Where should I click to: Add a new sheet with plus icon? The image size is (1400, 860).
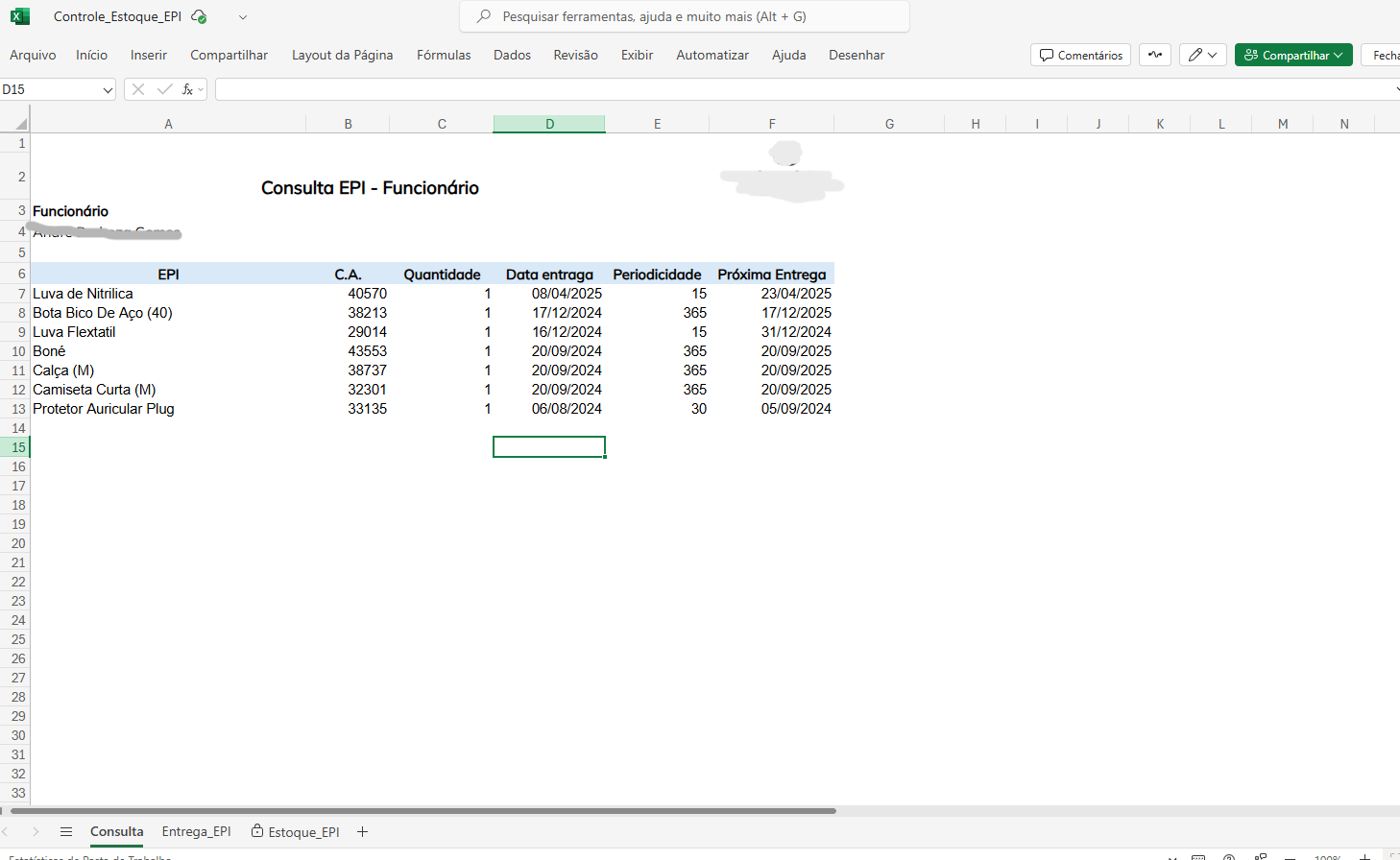tap(362, 832)
